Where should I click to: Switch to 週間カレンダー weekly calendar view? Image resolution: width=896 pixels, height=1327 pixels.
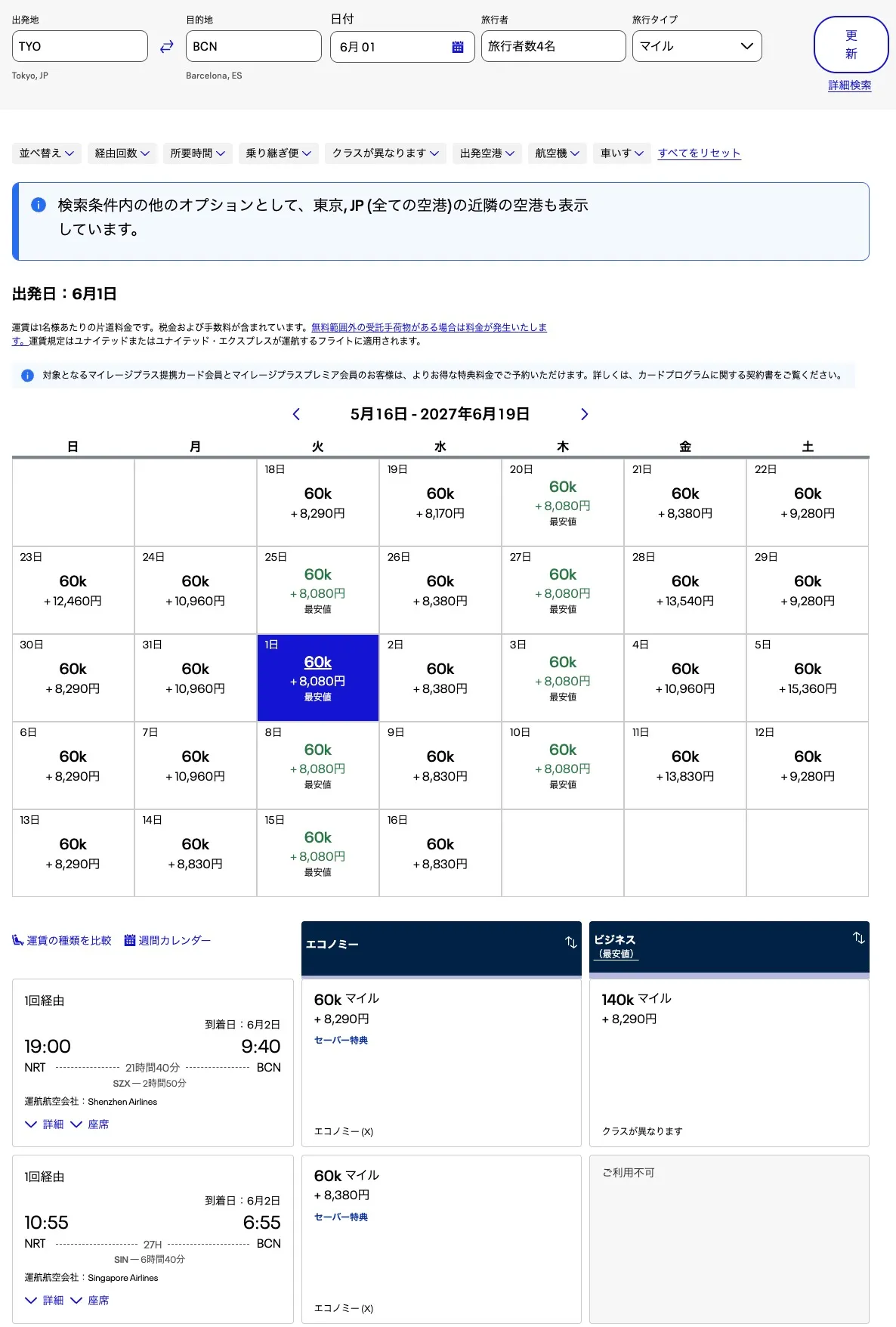(168, 941)
